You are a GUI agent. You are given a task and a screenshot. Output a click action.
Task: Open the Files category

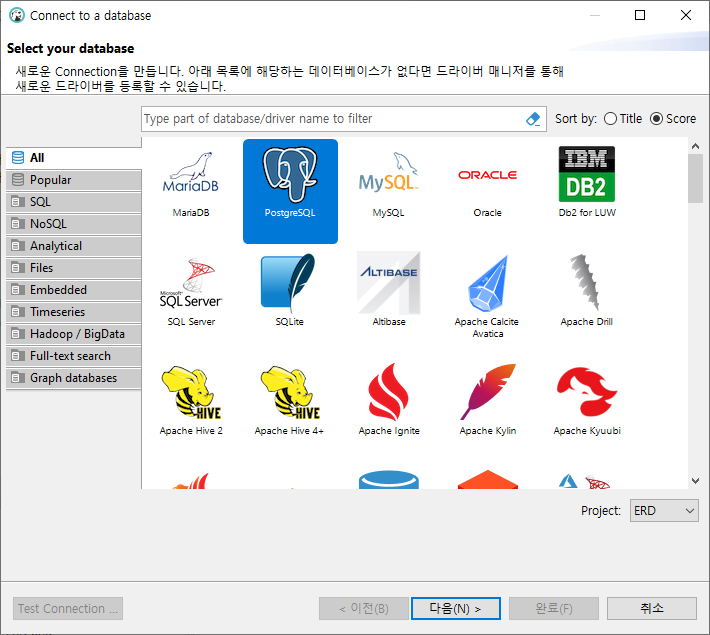[x=74, y=268]
